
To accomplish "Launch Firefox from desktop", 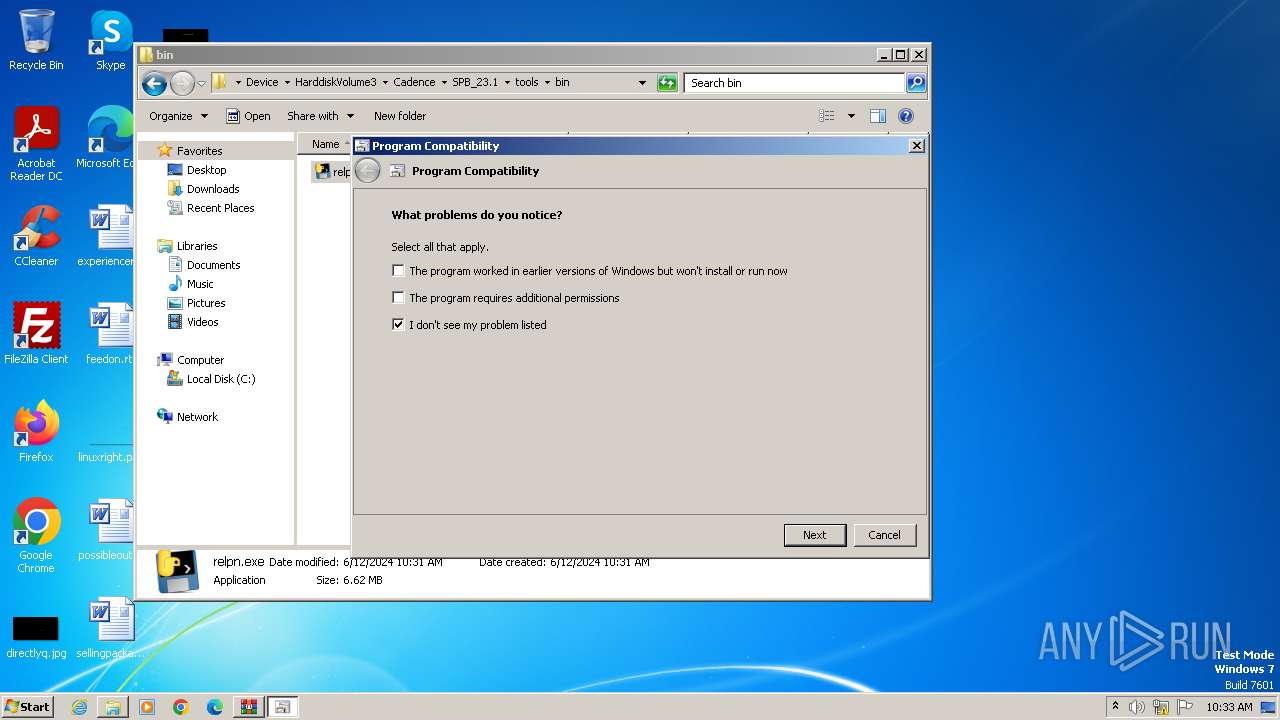I will 36,432.
